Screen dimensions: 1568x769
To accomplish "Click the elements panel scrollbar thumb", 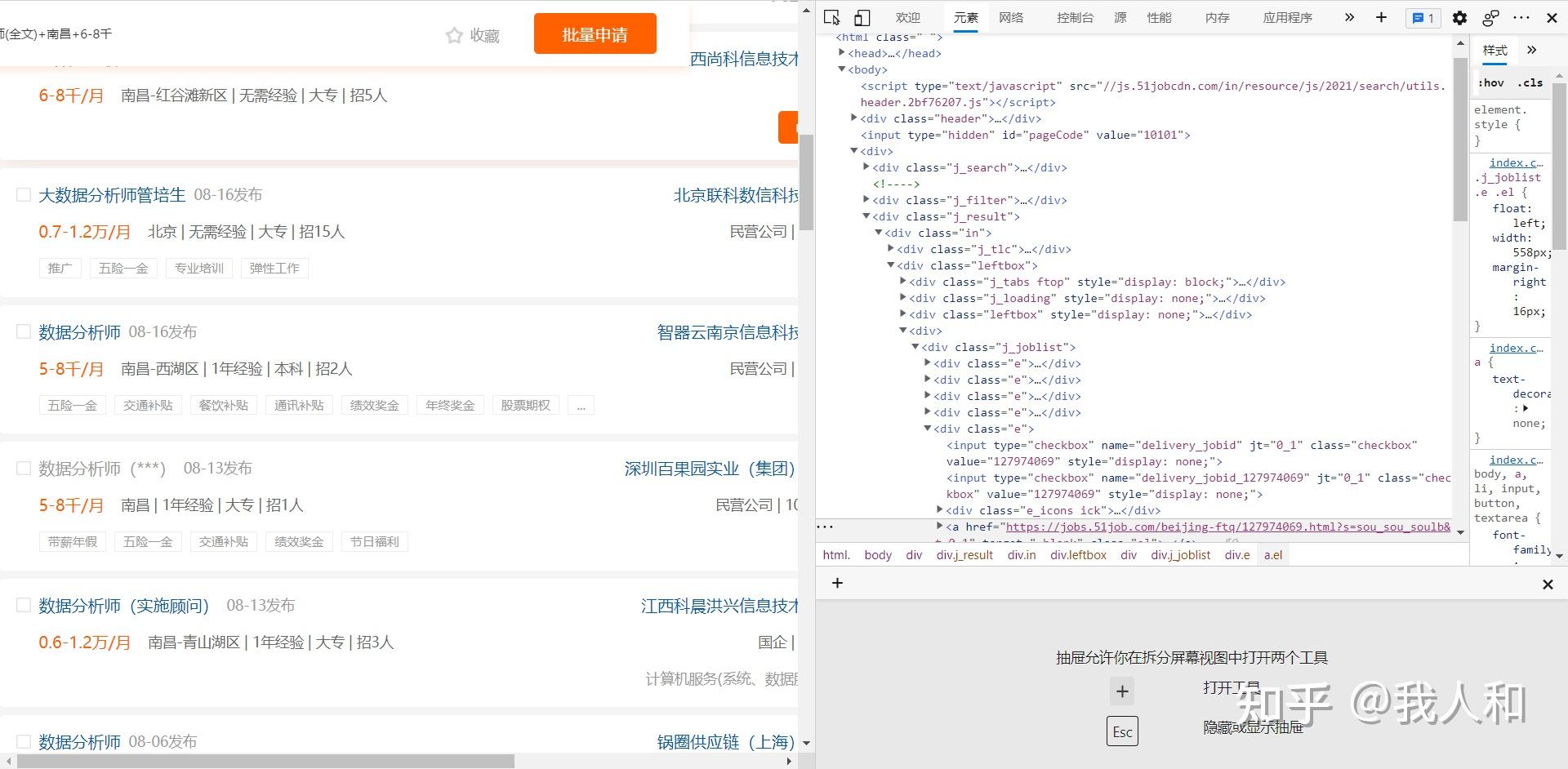I will [x=1460, y=139].
